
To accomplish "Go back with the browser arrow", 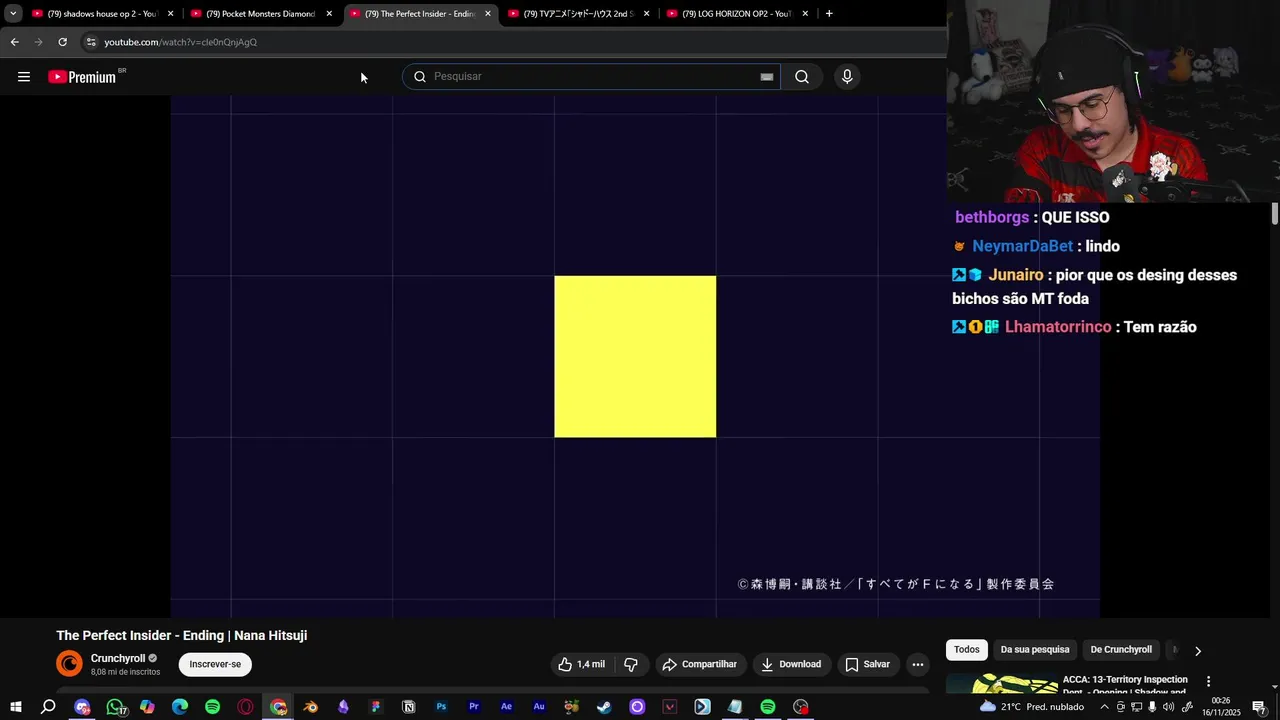I will click(x=14, y=42).
